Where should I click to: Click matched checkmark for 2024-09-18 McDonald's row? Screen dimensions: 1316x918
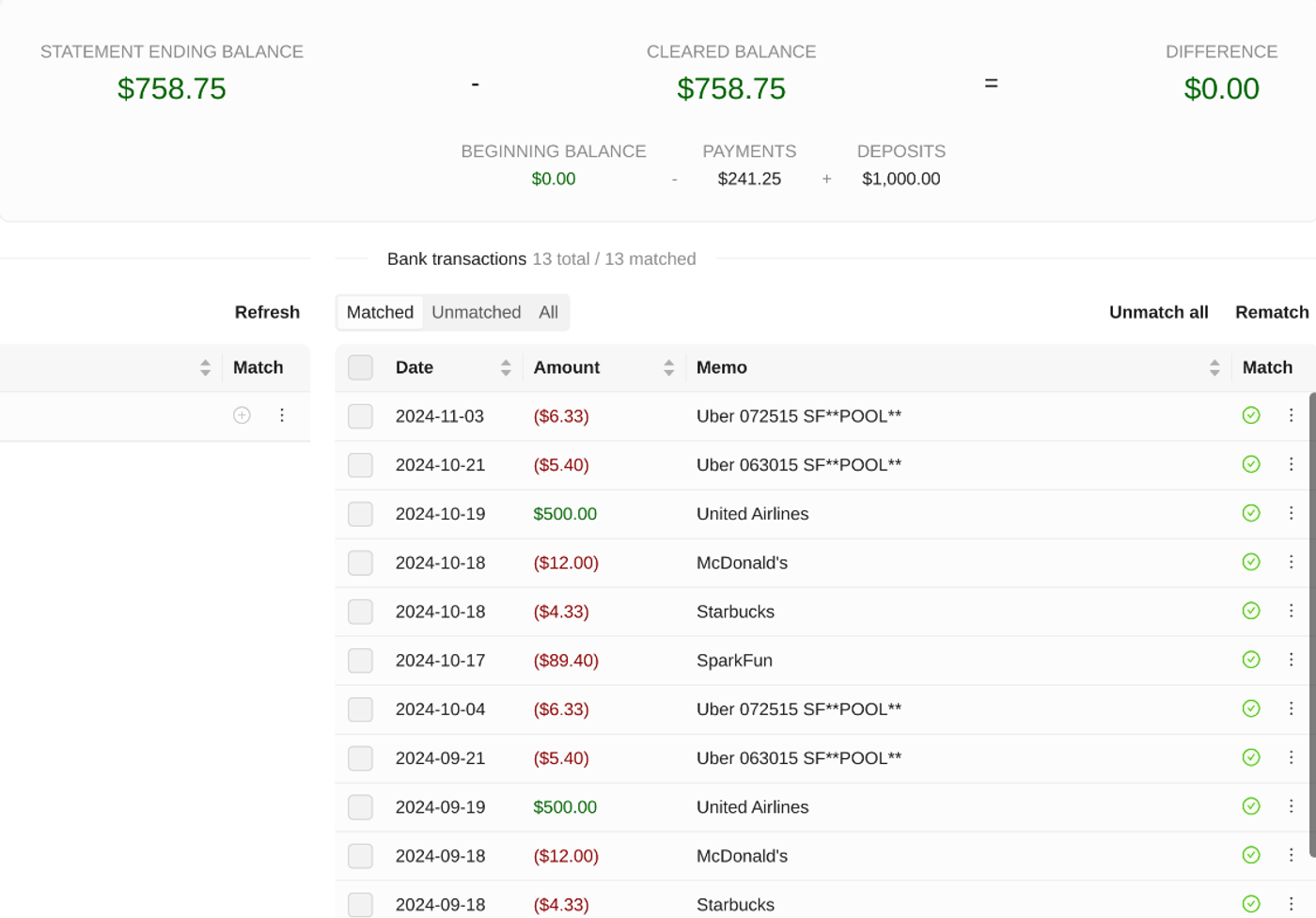(x=1251, y=855)
